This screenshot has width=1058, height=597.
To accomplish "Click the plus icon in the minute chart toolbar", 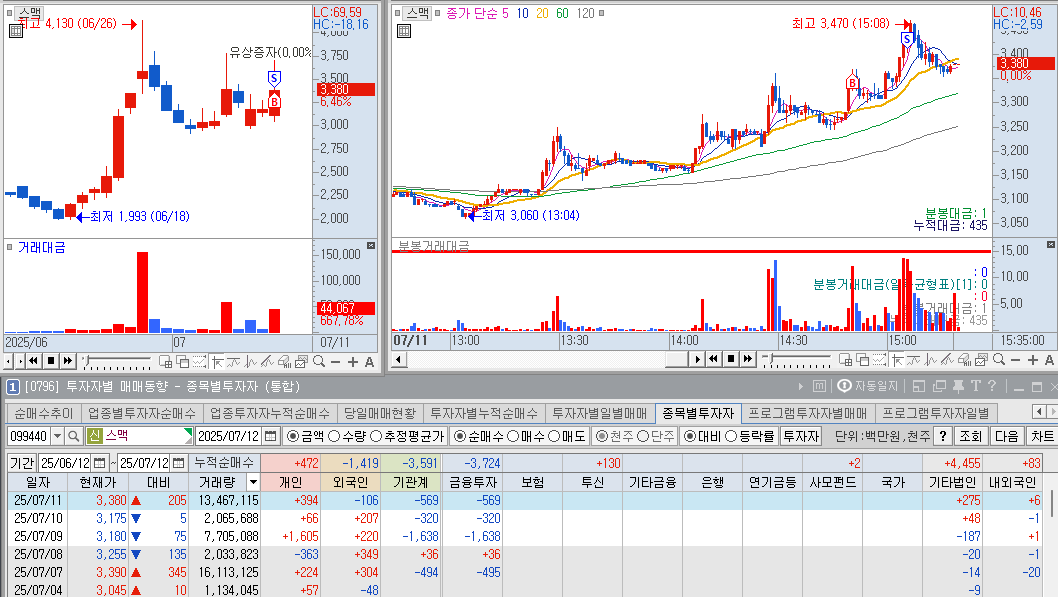I will 1032,360.
